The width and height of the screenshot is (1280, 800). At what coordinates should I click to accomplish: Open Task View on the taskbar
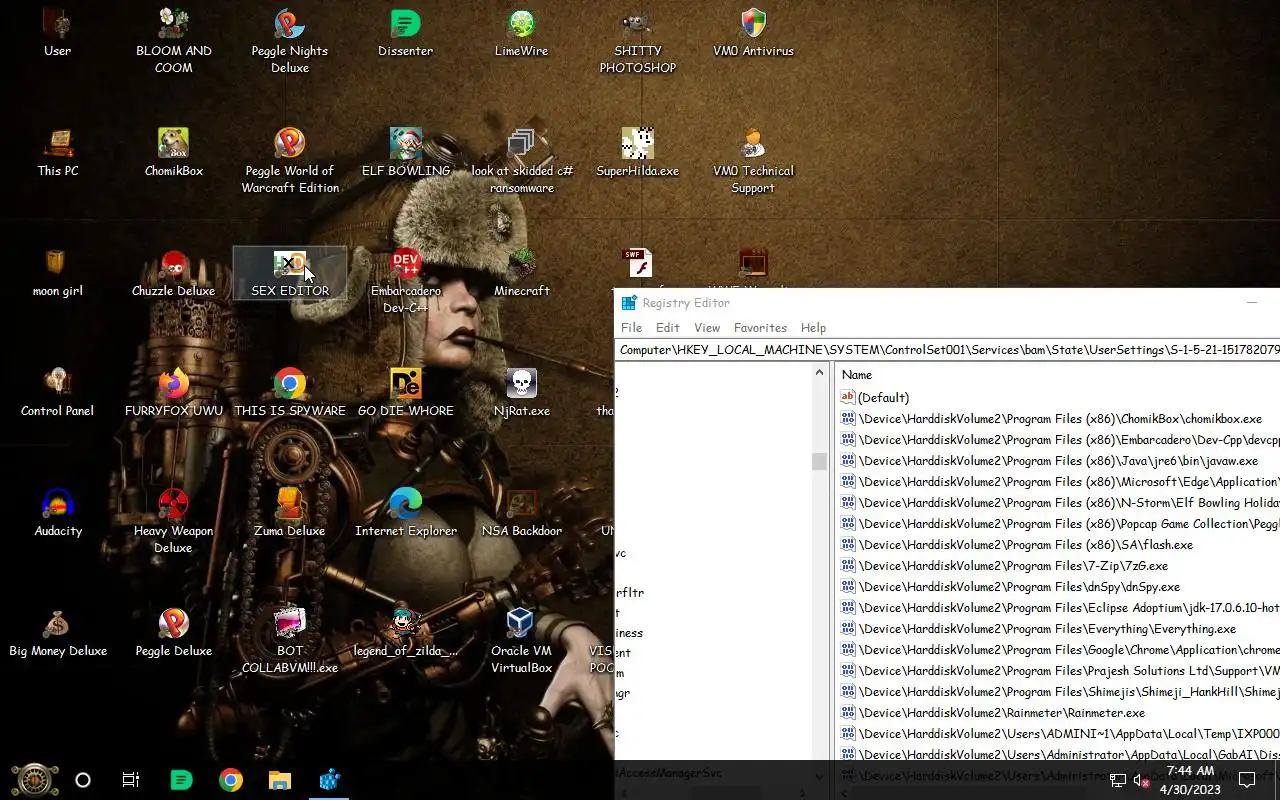coord(131,780)
